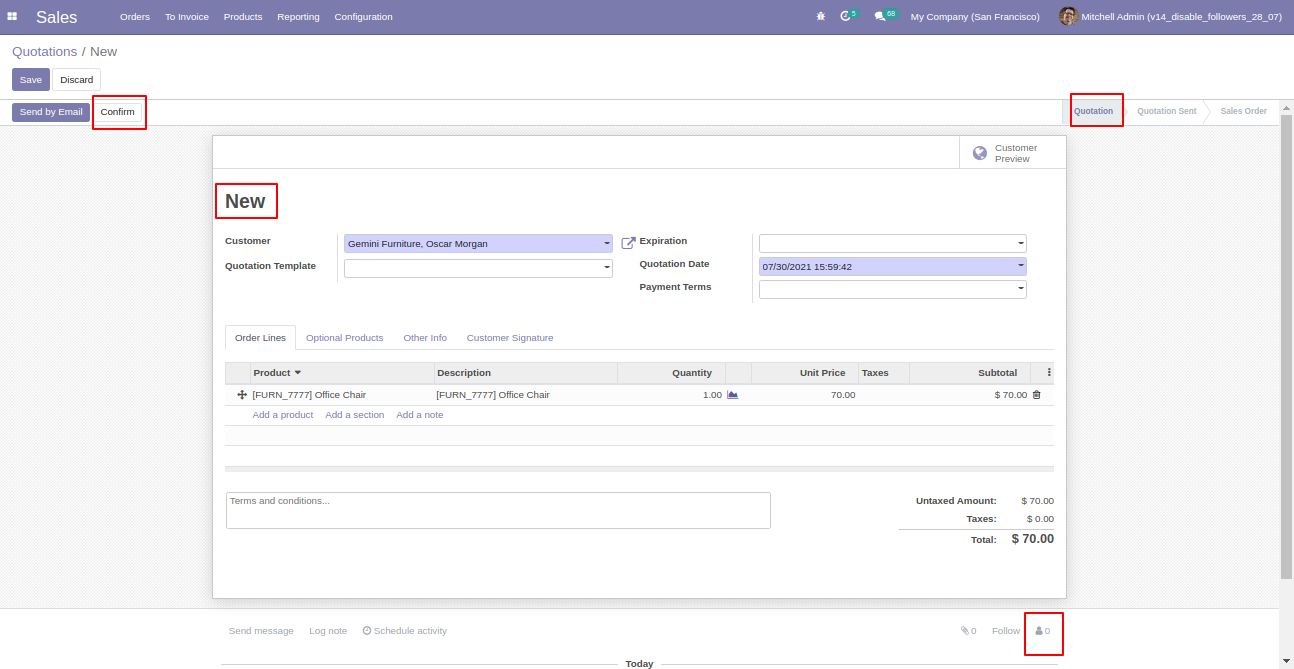Expand the Customer dropdown
This screenshot has width=1294, height=669.
pyautogui.click(x=607, y=243)
